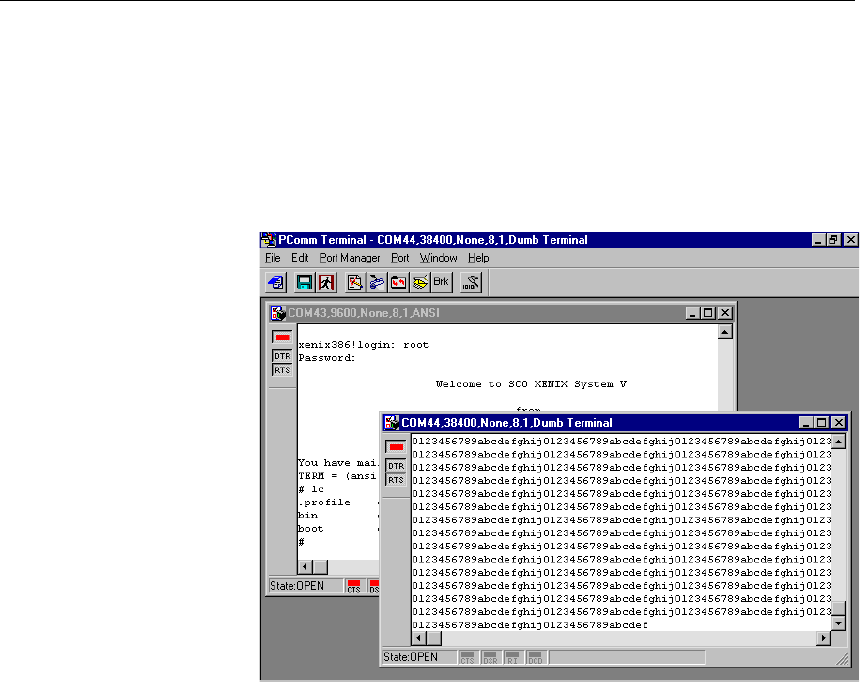Minimize the COM43 terminal window
This screenshot has height=682, width=860.
click(x=692, y=313)
